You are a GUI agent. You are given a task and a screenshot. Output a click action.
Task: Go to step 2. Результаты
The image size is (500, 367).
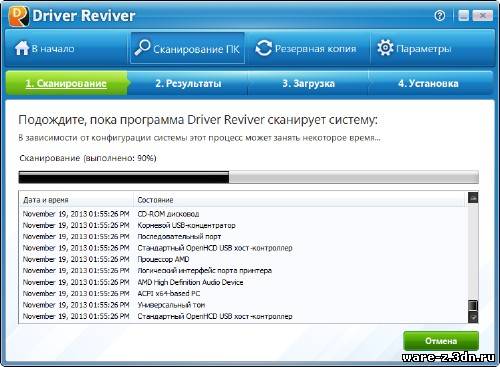click(188, 83)
